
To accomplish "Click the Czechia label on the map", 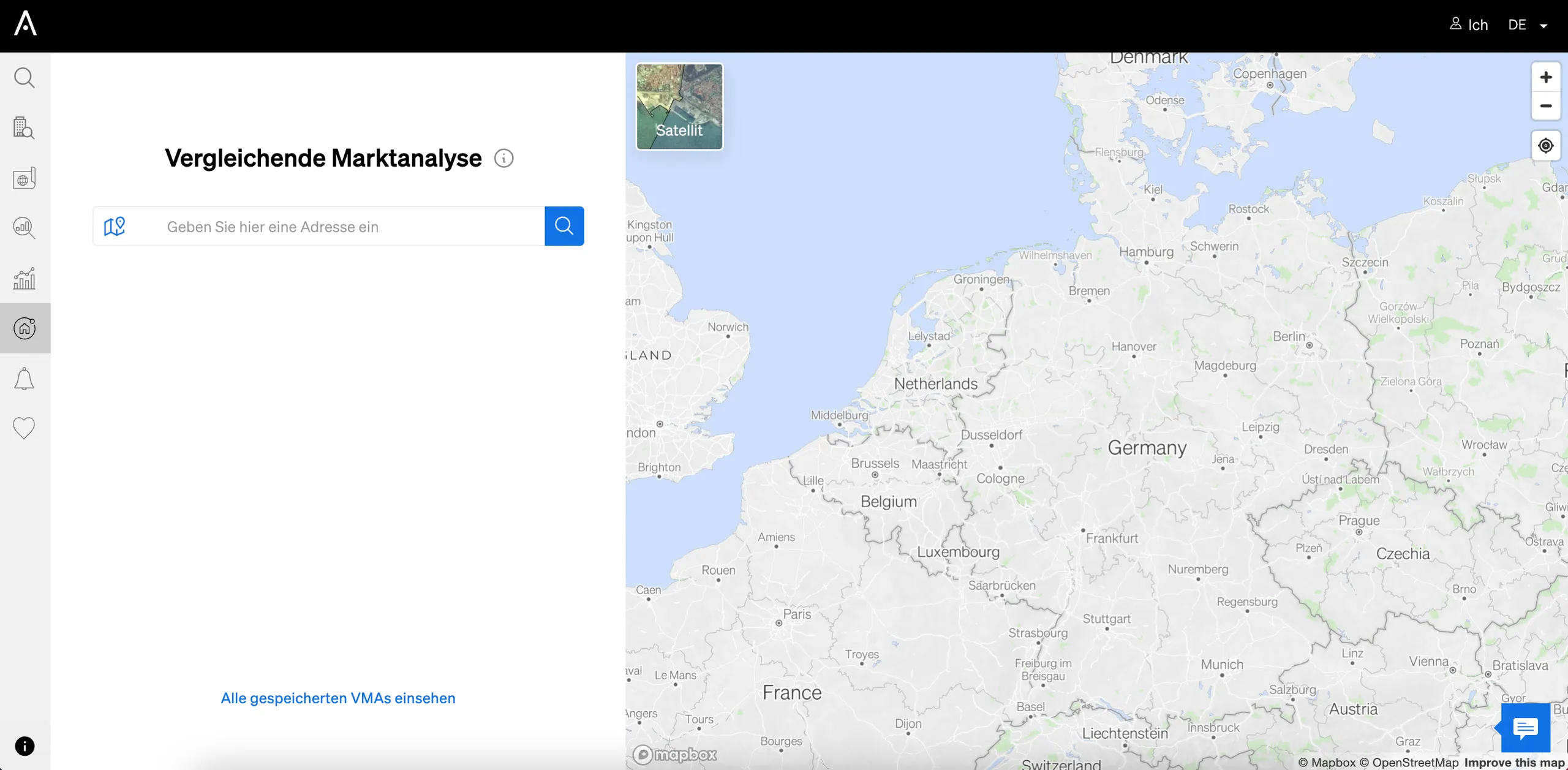I will point(1403,554).
